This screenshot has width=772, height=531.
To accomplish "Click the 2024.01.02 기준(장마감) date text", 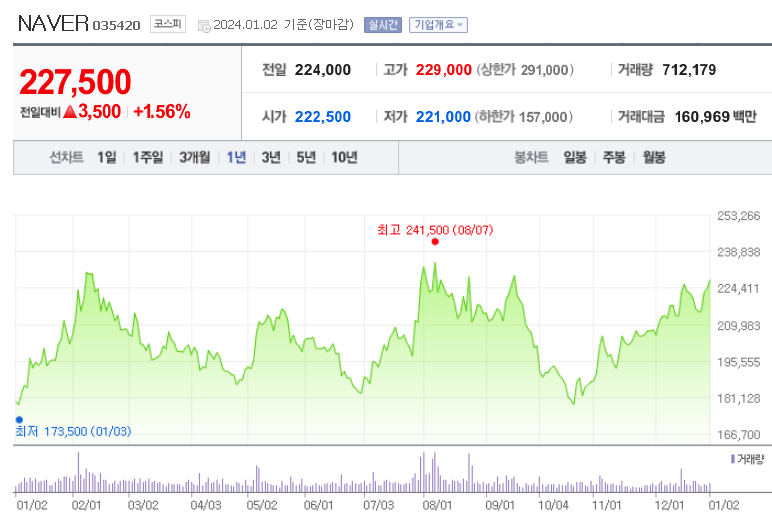I will tap(284, 25).
